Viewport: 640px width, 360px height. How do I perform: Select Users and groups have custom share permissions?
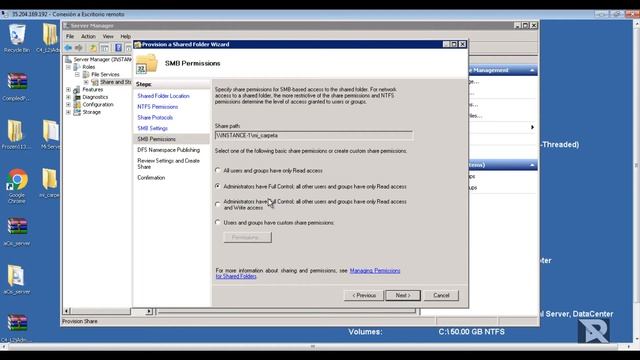click(x=218, y=222)
